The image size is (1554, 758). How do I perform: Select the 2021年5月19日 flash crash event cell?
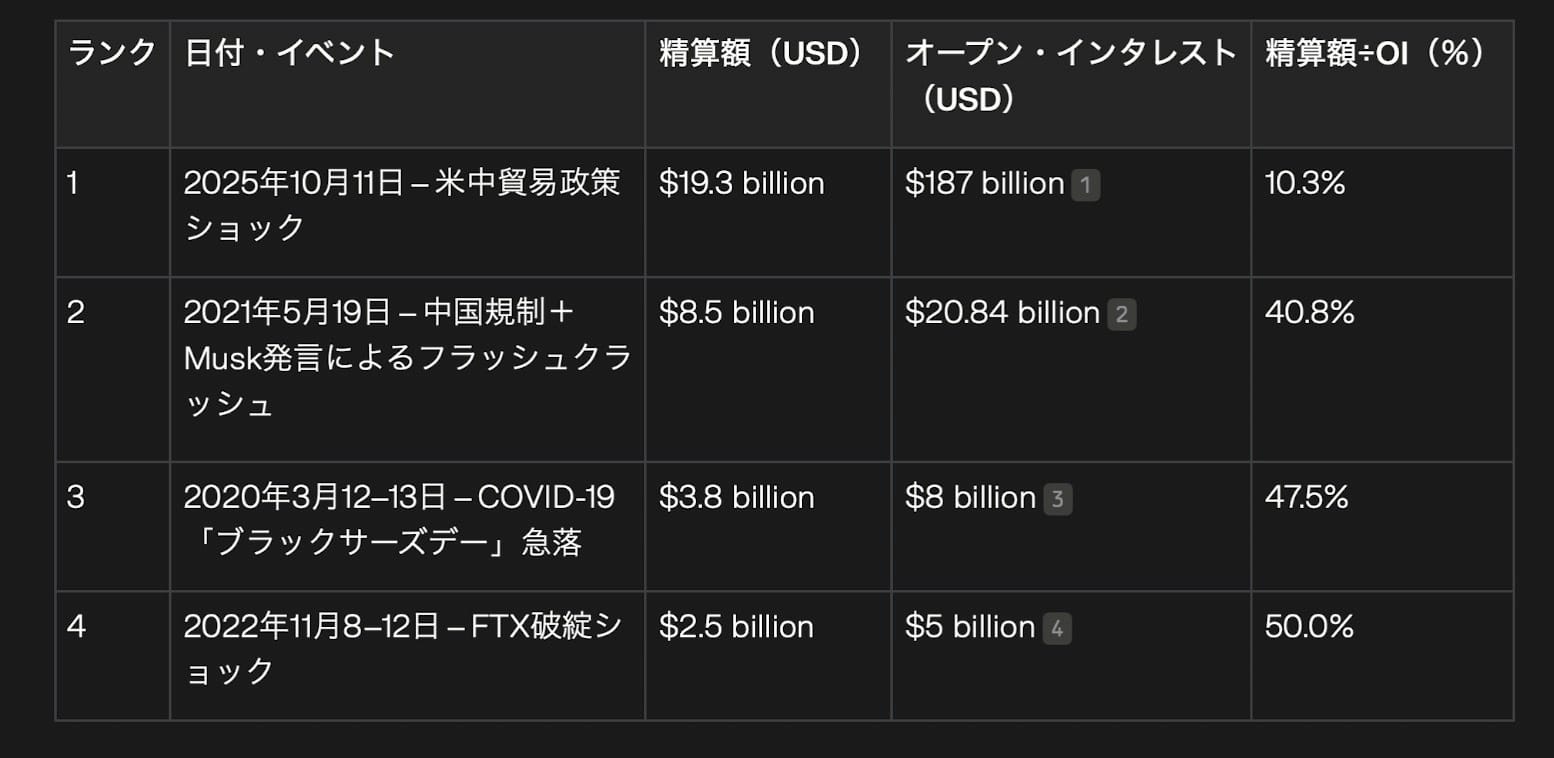[x=407, y=358]
